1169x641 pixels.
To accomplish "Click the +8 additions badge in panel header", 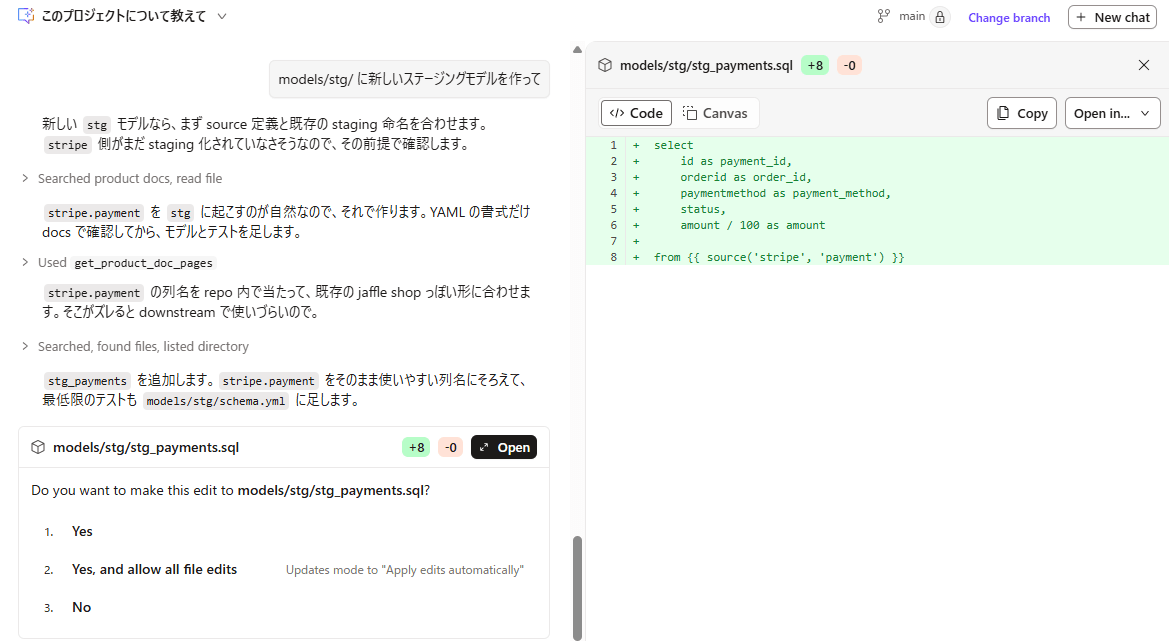I will 815,66.
